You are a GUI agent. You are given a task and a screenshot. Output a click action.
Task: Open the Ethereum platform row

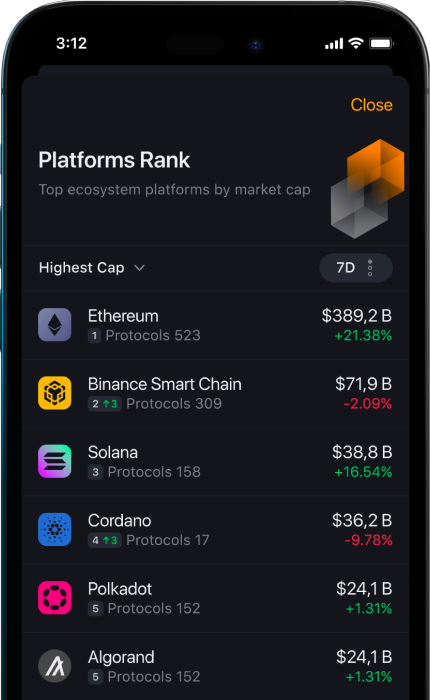pyautogui.click(x=215, y=325)
